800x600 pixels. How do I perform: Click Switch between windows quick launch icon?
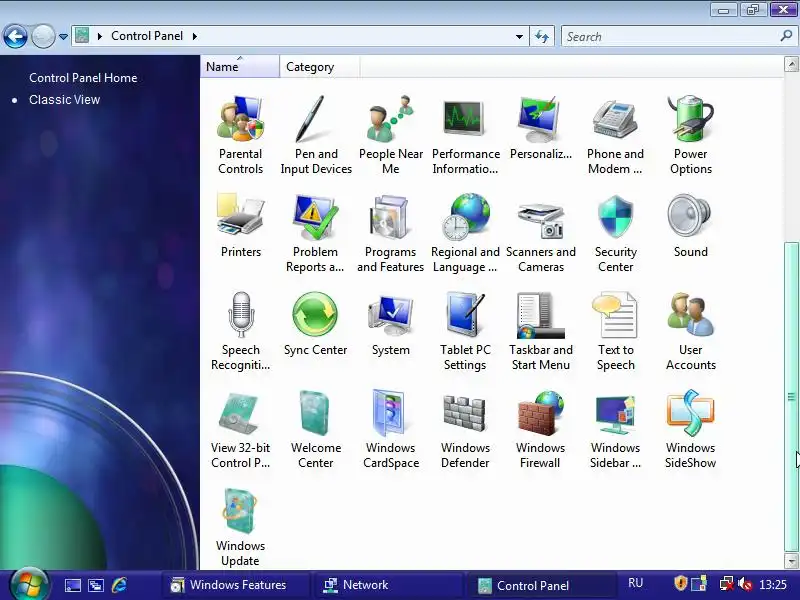[96, 585]
